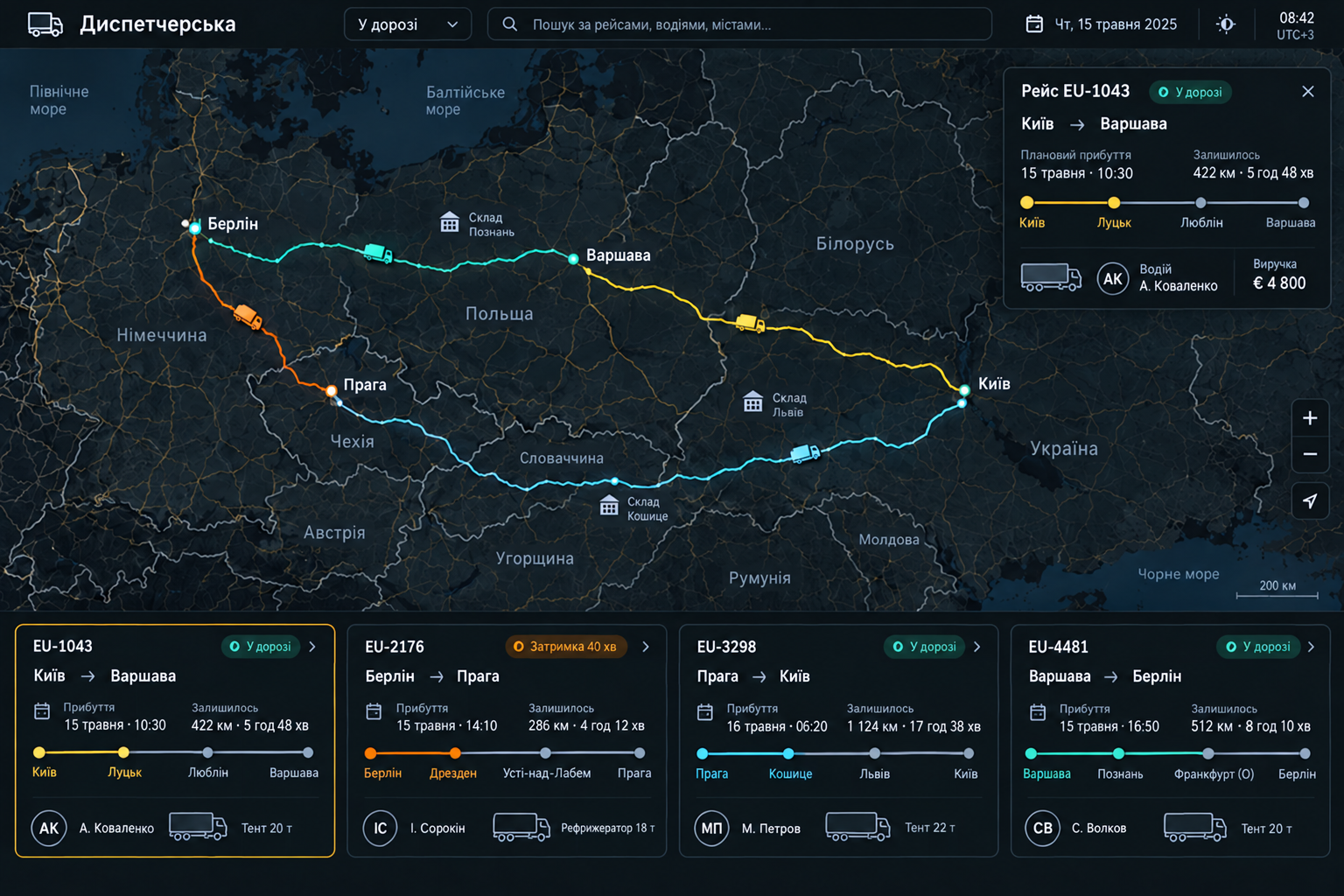Click the Луцьк progress stop on EU-1043 card
This screenshot has width=1344, height=896.
123,752
